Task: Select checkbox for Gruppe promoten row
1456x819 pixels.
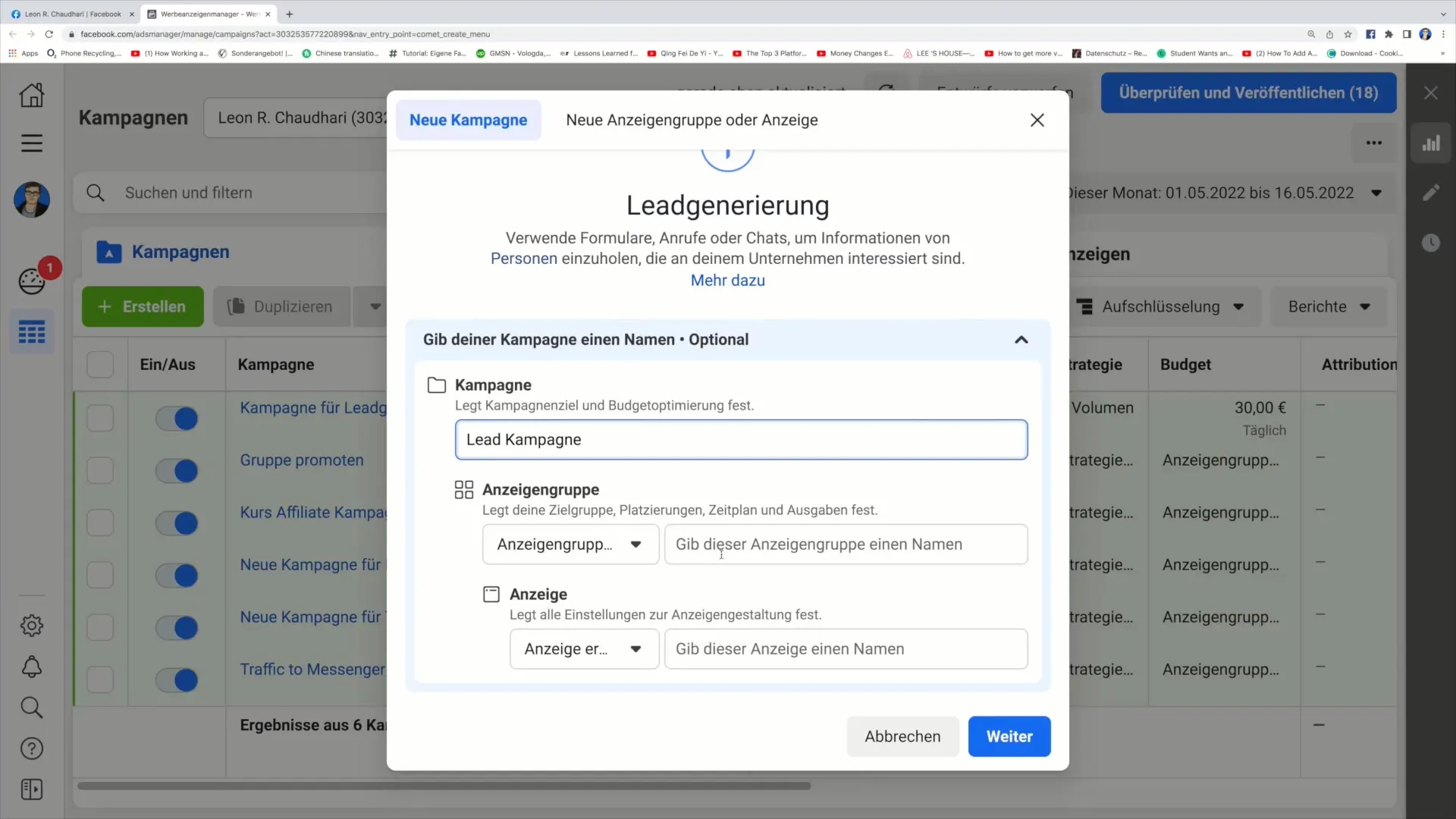Action: (100, 471)
